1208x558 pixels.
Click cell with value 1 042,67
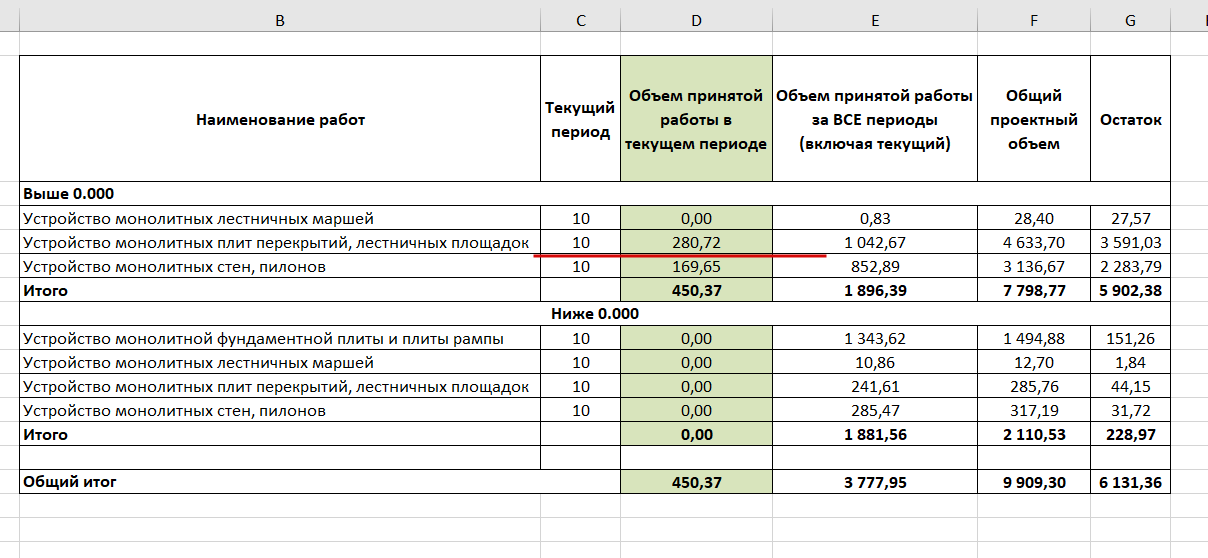[x=875, y=242]
